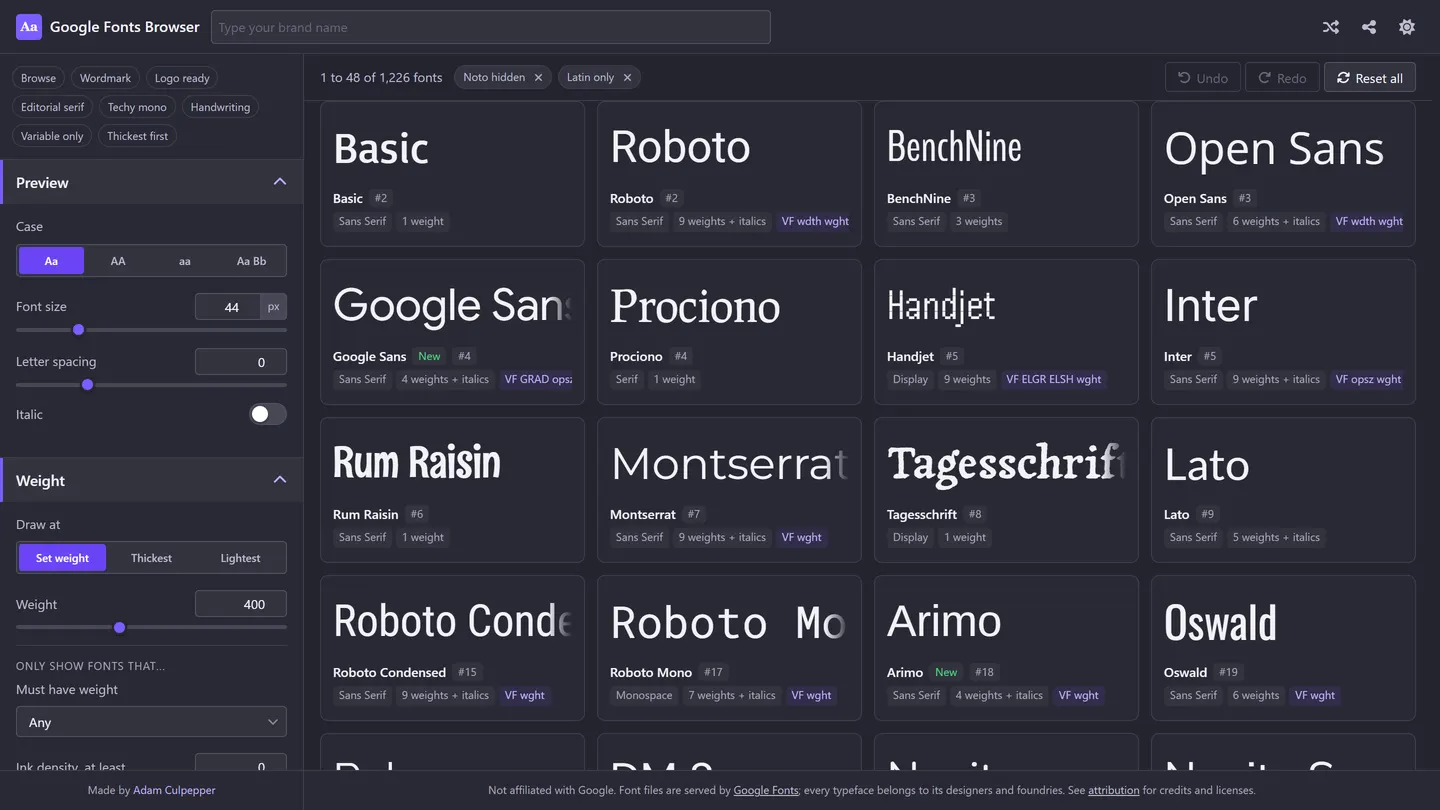Image resolution: width=1440 pixels, height=810 pixels.
Task: Click the Letter spacing value field
Action: [241, 362]
